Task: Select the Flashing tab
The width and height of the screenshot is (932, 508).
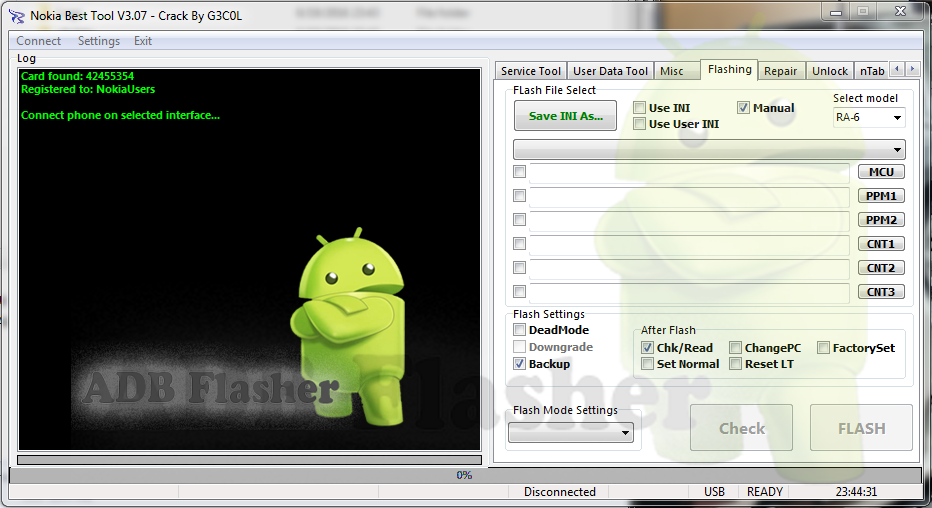Action: 729,69
